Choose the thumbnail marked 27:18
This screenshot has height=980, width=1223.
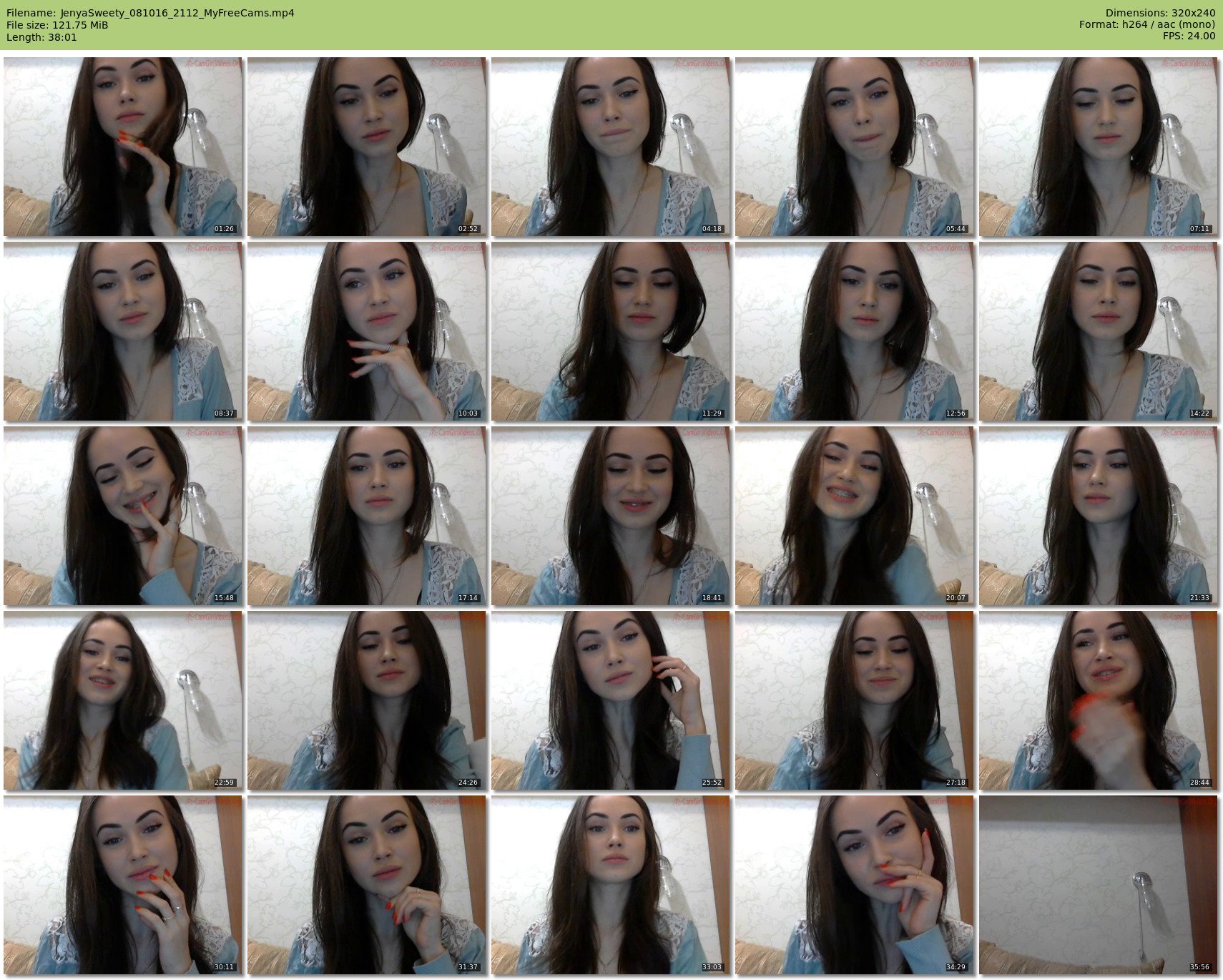click(x=855, y=700)
